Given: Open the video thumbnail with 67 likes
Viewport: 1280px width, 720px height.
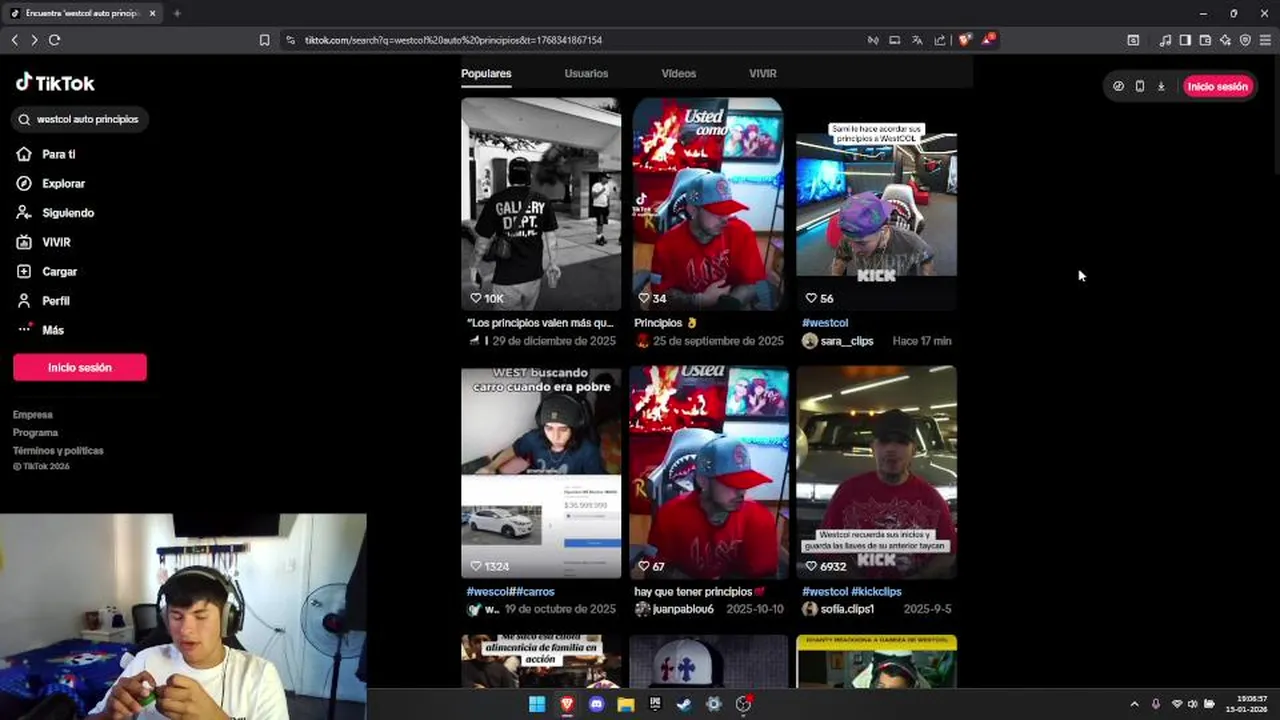Looking at the screenshot, I should (709, 472).
